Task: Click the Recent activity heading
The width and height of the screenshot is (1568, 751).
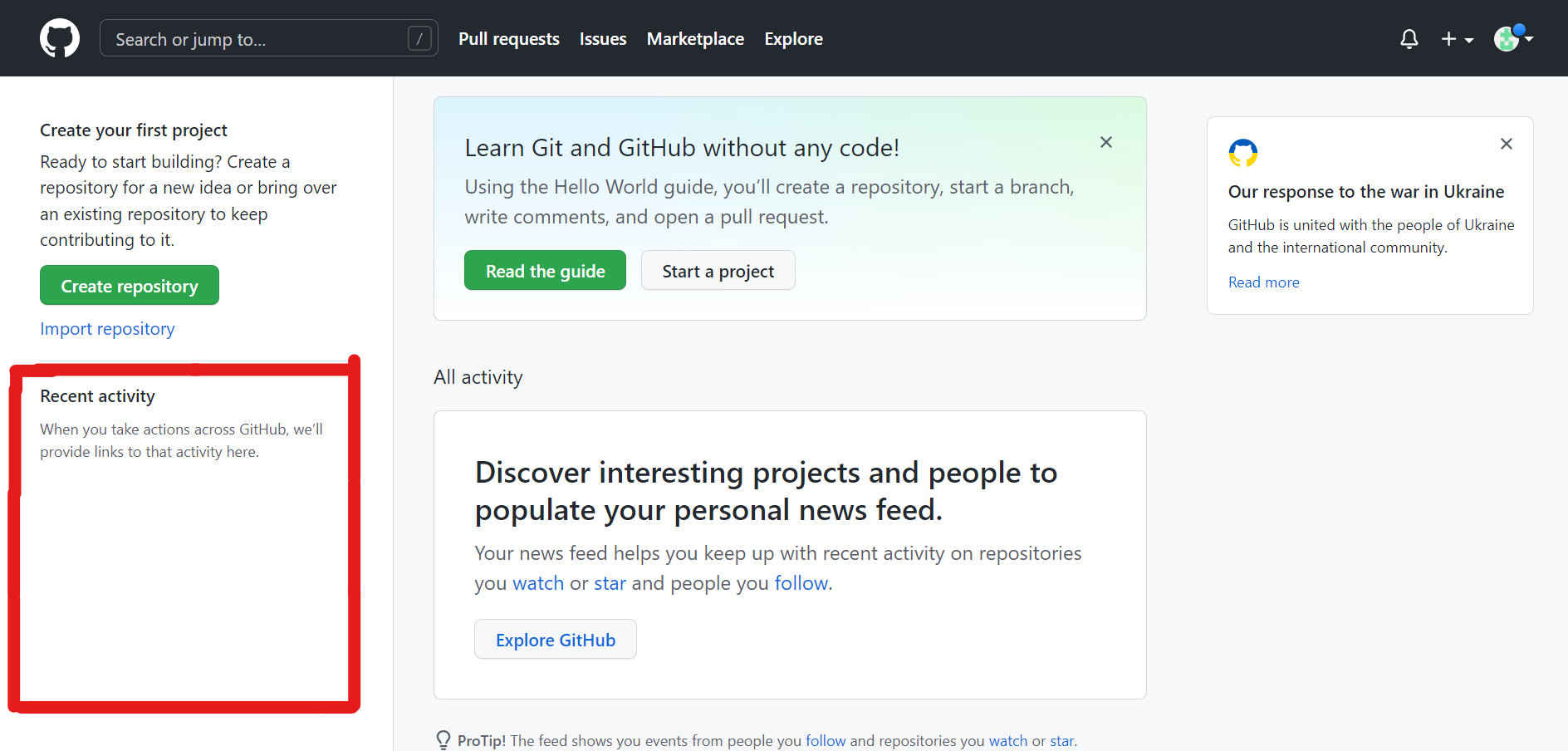Action: [98, 396]
